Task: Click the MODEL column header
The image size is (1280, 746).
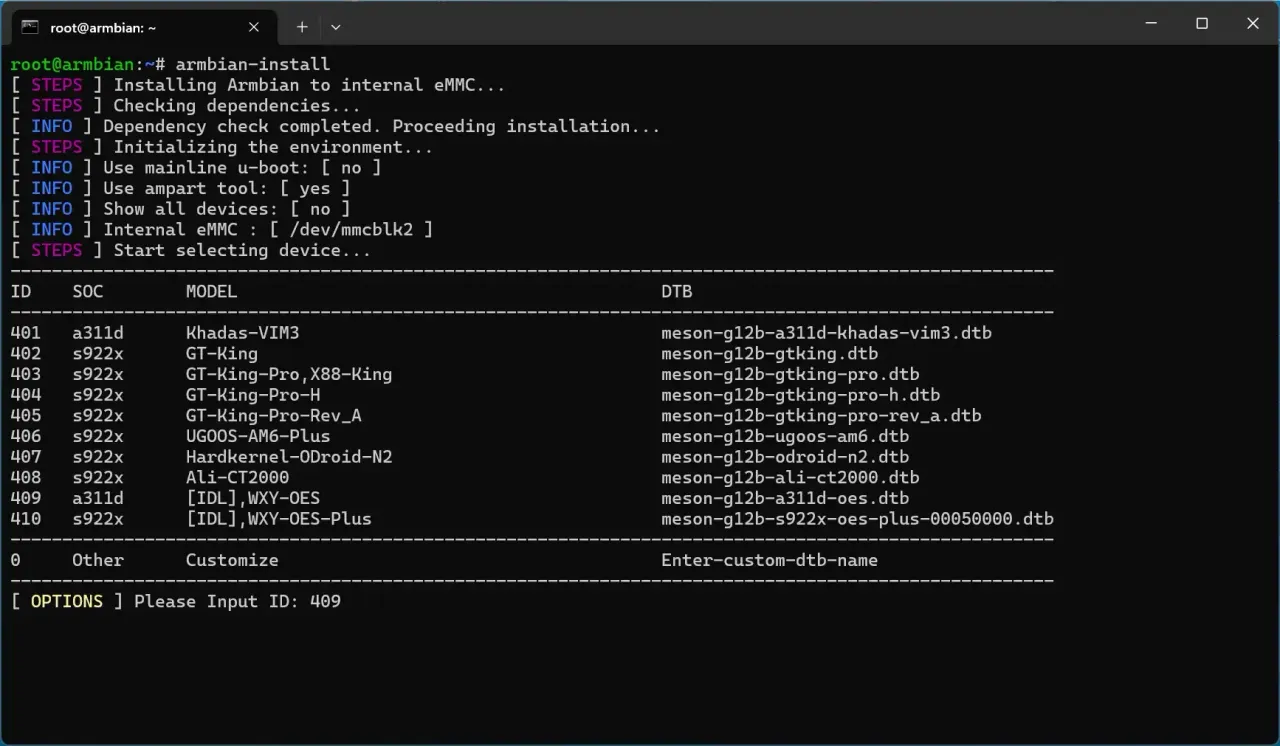Action: point(211,292)
